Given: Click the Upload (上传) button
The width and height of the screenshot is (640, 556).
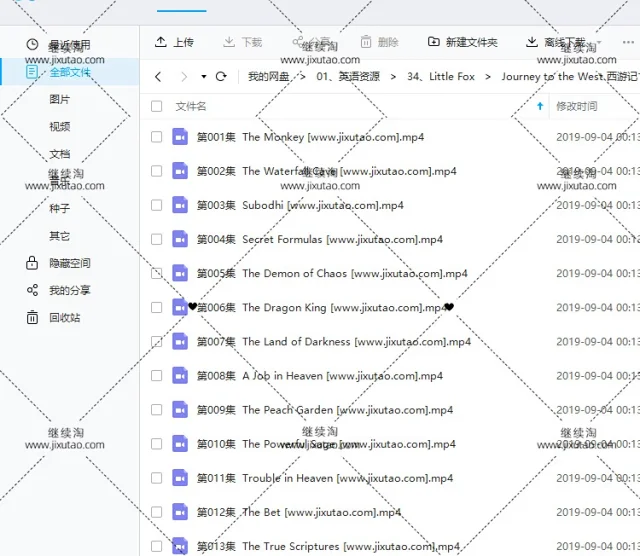Looking at the screenshot, I should coord(174,42).
